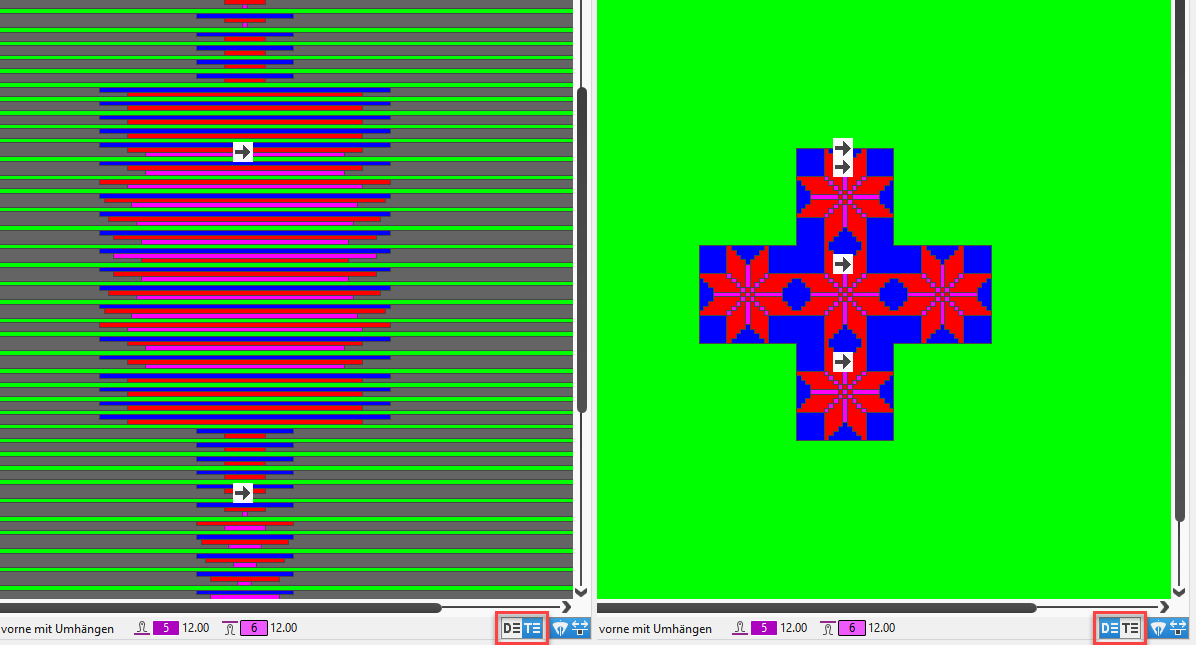Switch left pane to T view mode
1196x645 pixels.
pos(532,628)
